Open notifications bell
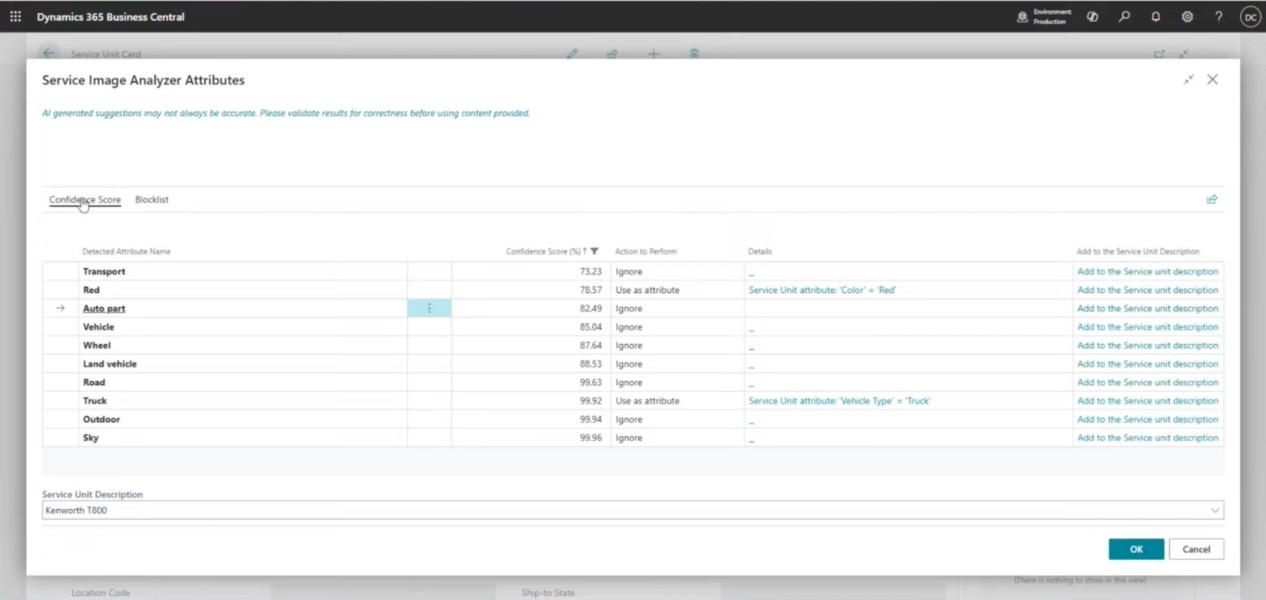1266x600 pixels. pyautogui.click(x=1156, y=16)
